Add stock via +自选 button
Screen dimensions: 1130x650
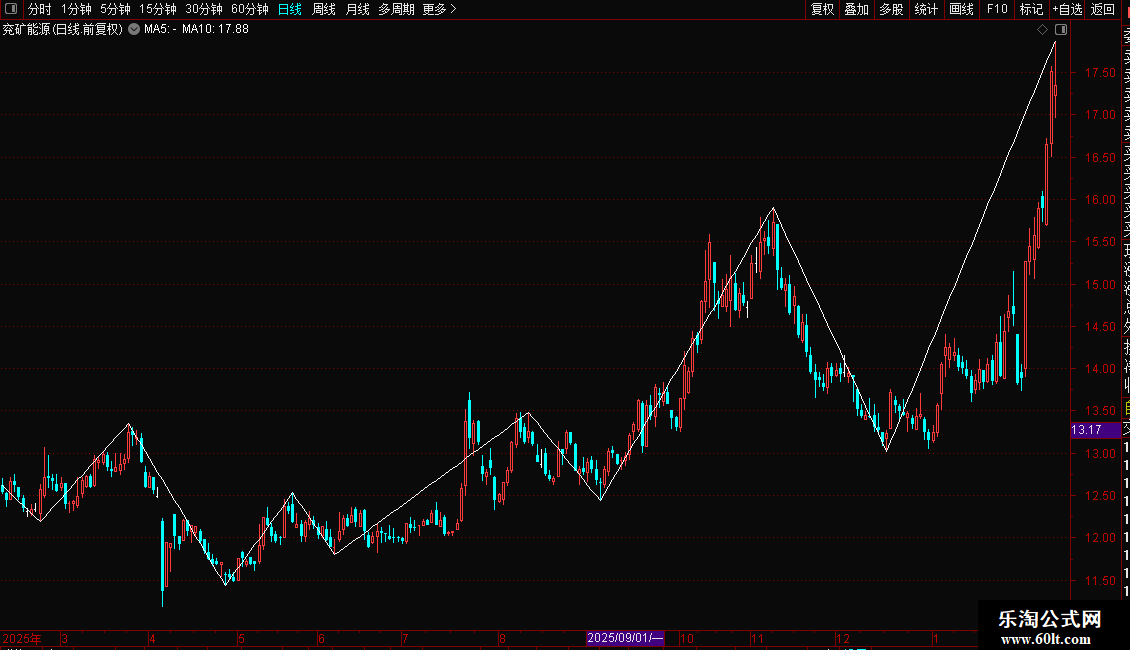coord(1067,9)
